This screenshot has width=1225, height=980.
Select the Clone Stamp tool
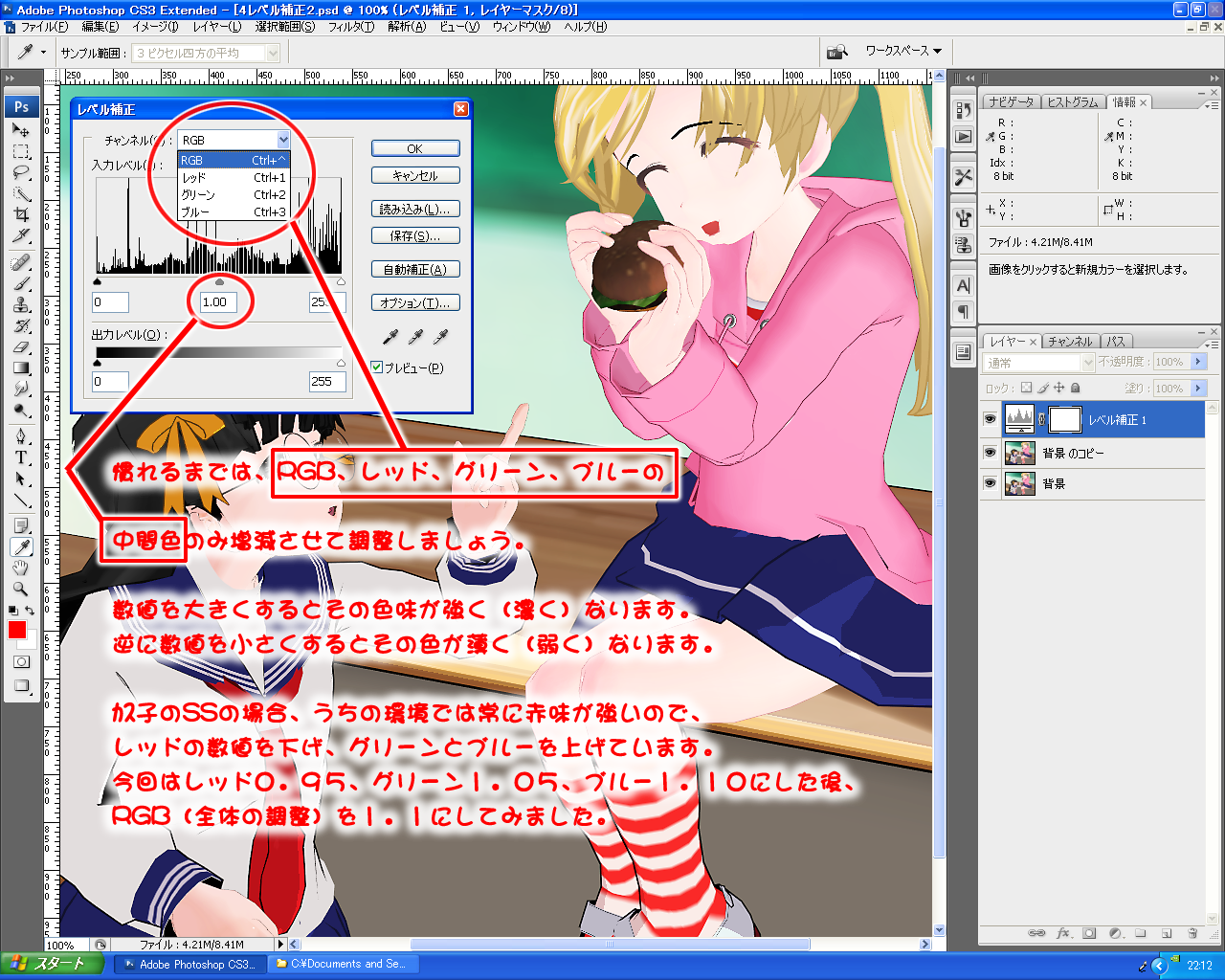pyautogui.click(x=21, y=305)
